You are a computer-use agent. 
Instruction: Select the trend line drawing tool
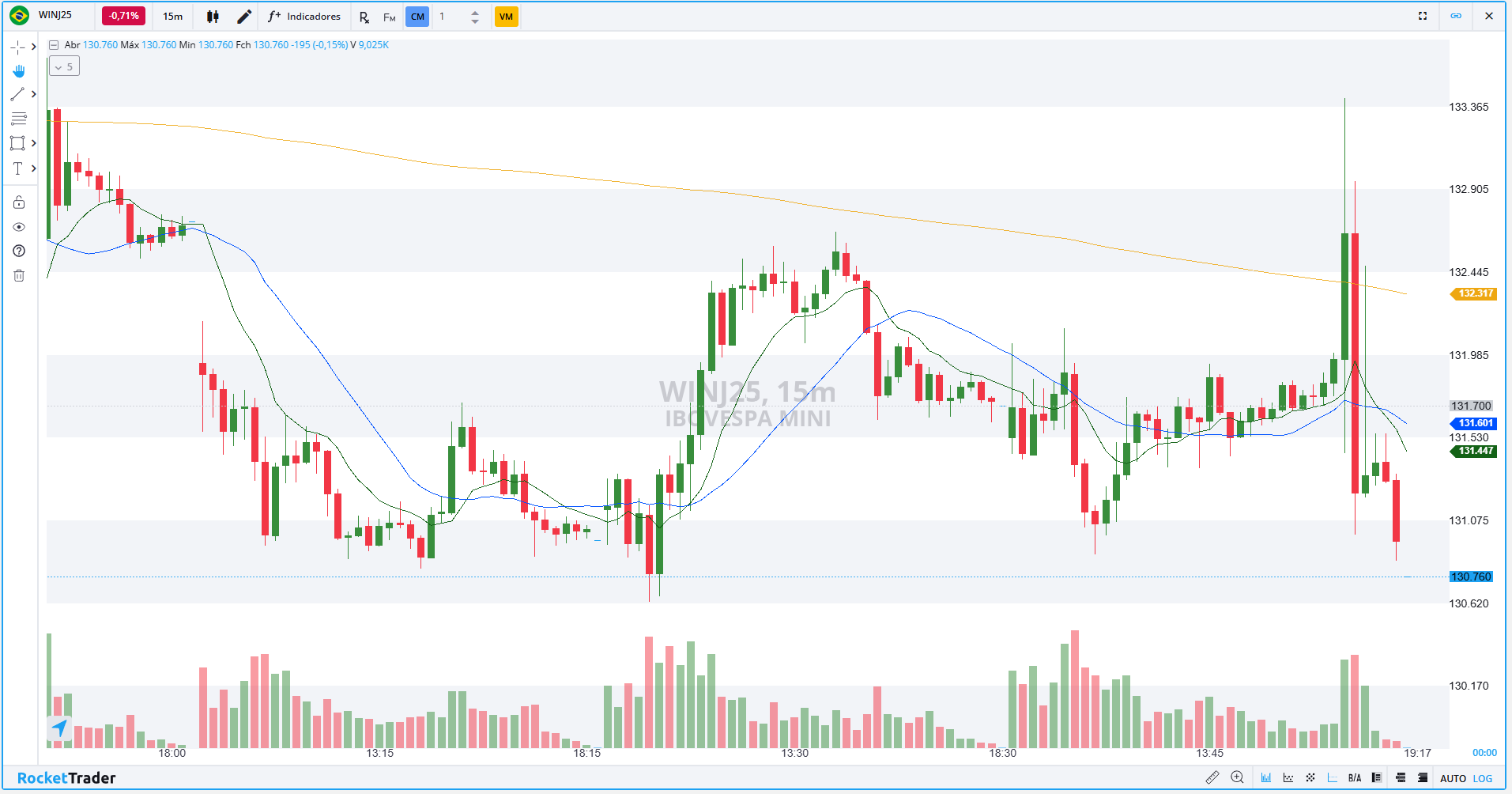17,94
